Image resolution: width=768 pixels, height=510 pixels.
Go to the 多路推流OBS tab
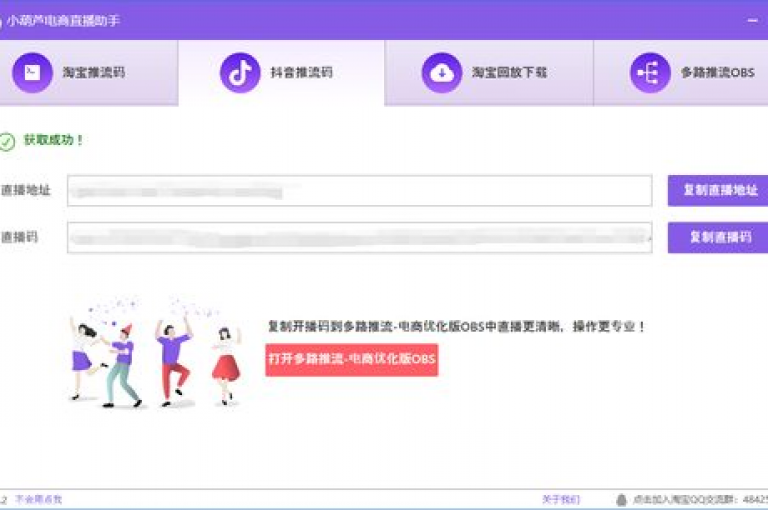coord(681,73)
